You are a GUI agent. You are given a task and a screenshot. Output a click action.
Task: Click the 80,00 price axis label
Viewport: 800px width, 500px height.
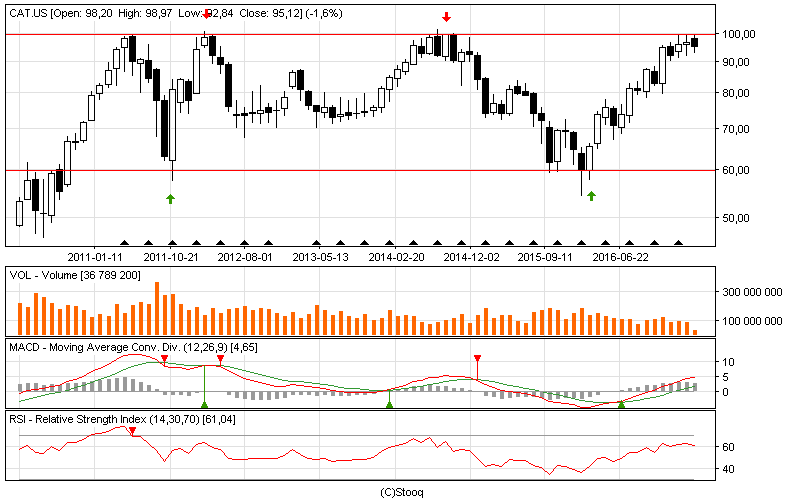tap(735, 93)
